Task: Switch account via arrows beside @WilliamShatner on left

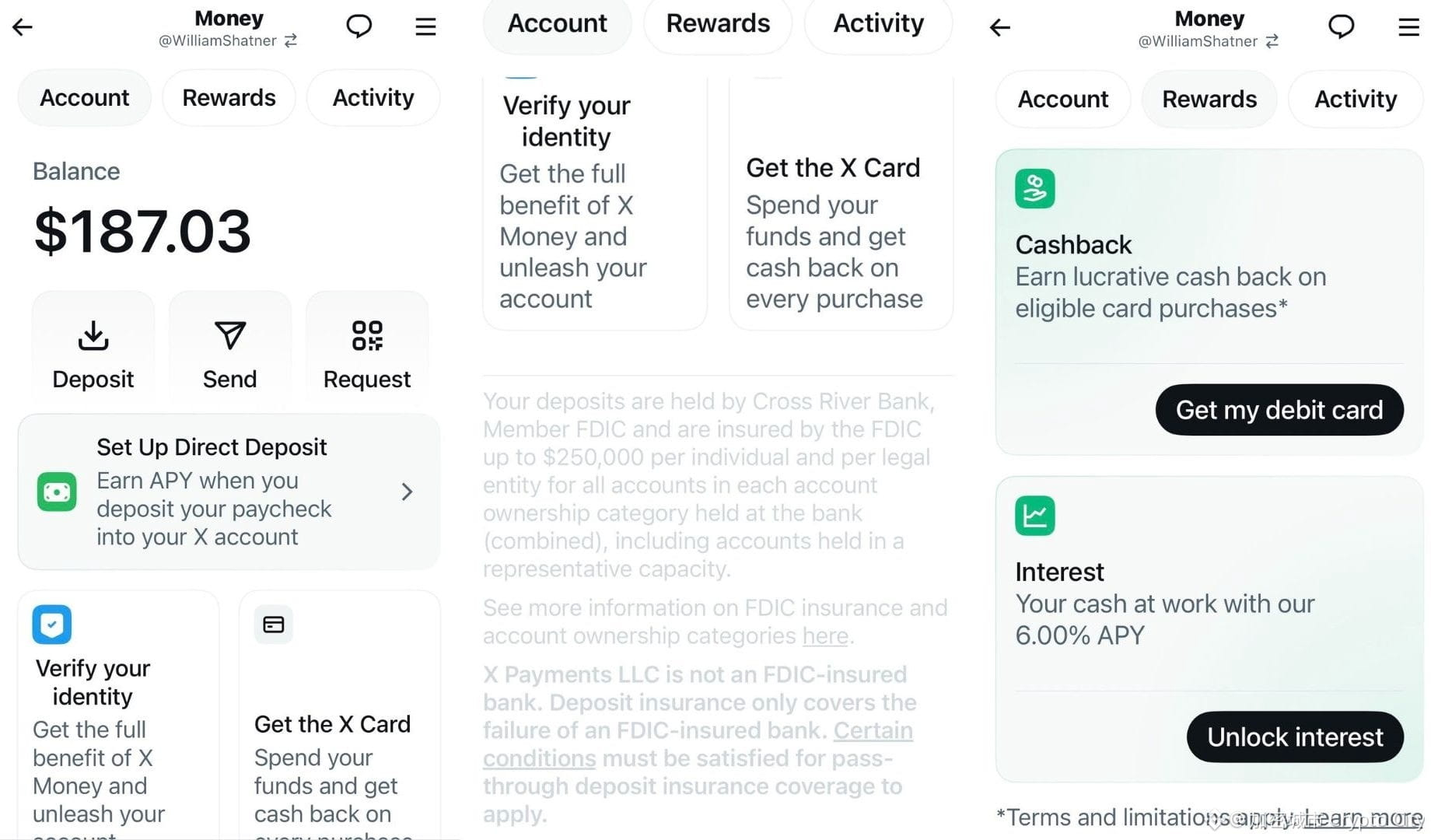Action: (x=291, y=40)
